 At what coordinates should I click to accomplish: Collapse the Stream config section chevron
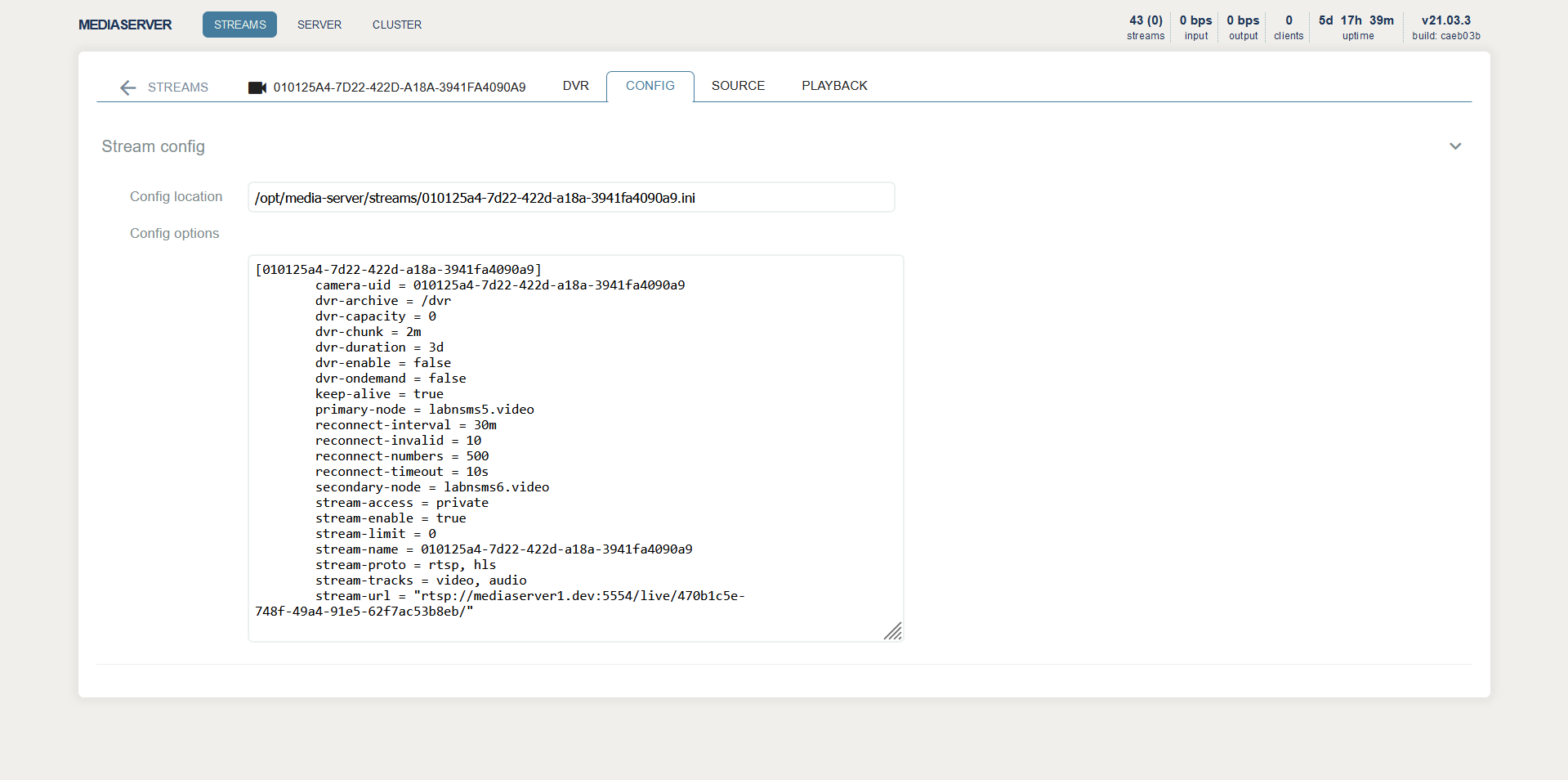[x=1454, y=146]
